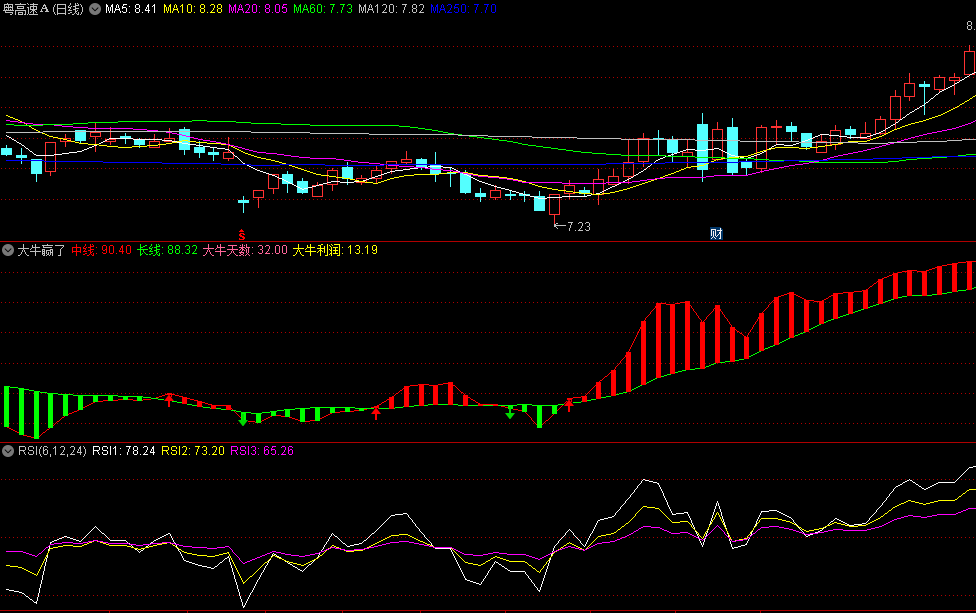Select the MA250: 7.70 label
The image size is (976, 613).
coord(463,9)
